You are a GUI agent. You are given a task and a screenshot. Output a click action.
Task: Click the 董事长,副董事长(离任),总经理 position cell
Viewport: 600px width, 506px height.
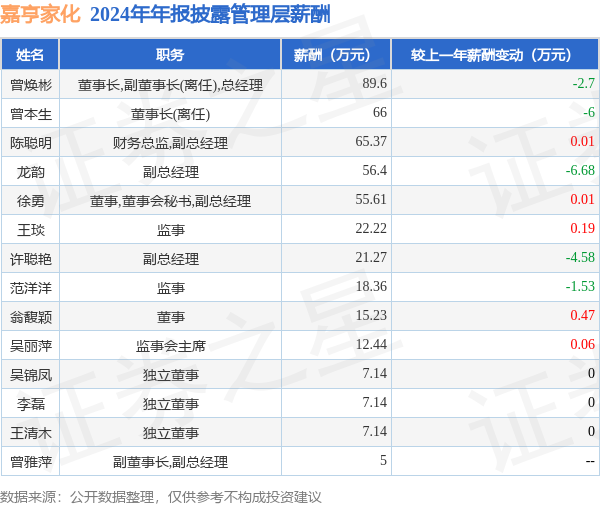[x=170, y=85]
